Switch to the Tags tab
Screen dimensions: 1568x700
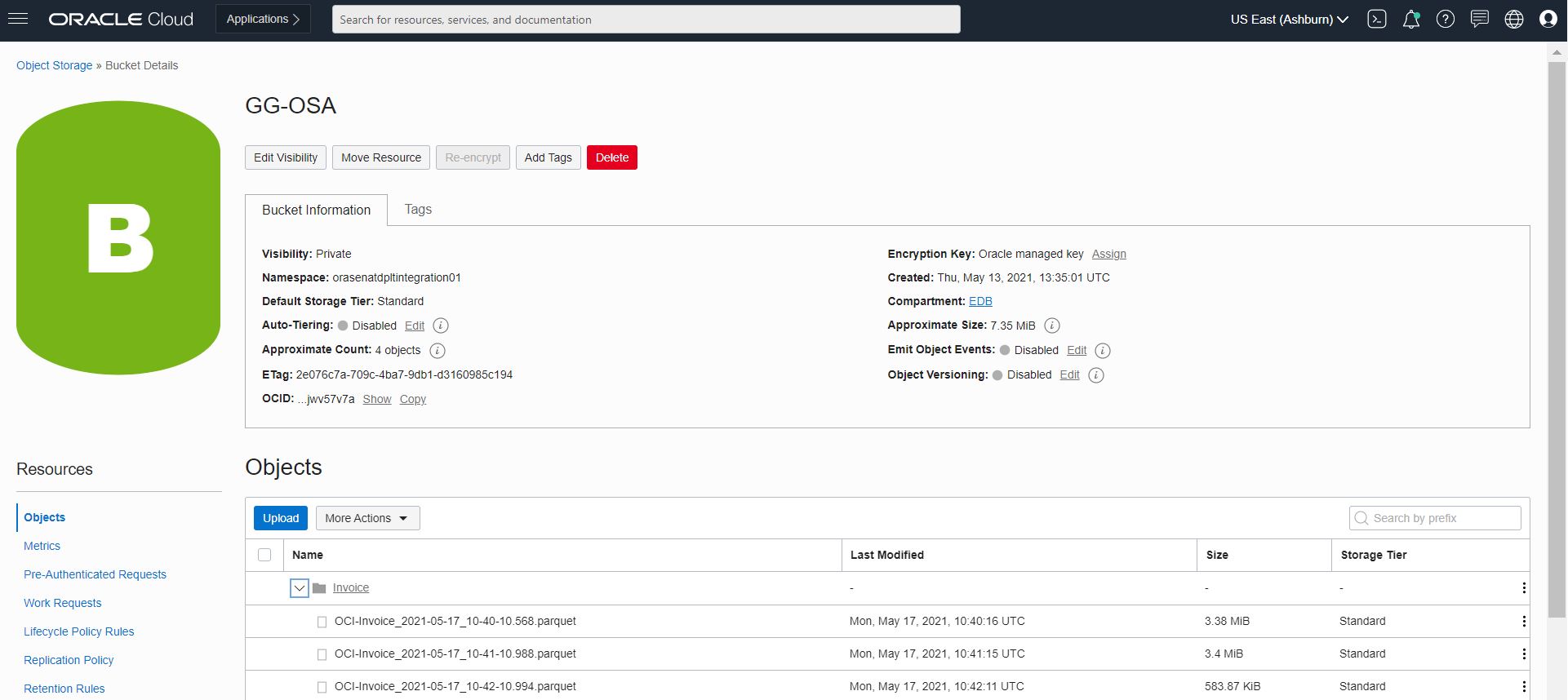(x=418, y=210)
